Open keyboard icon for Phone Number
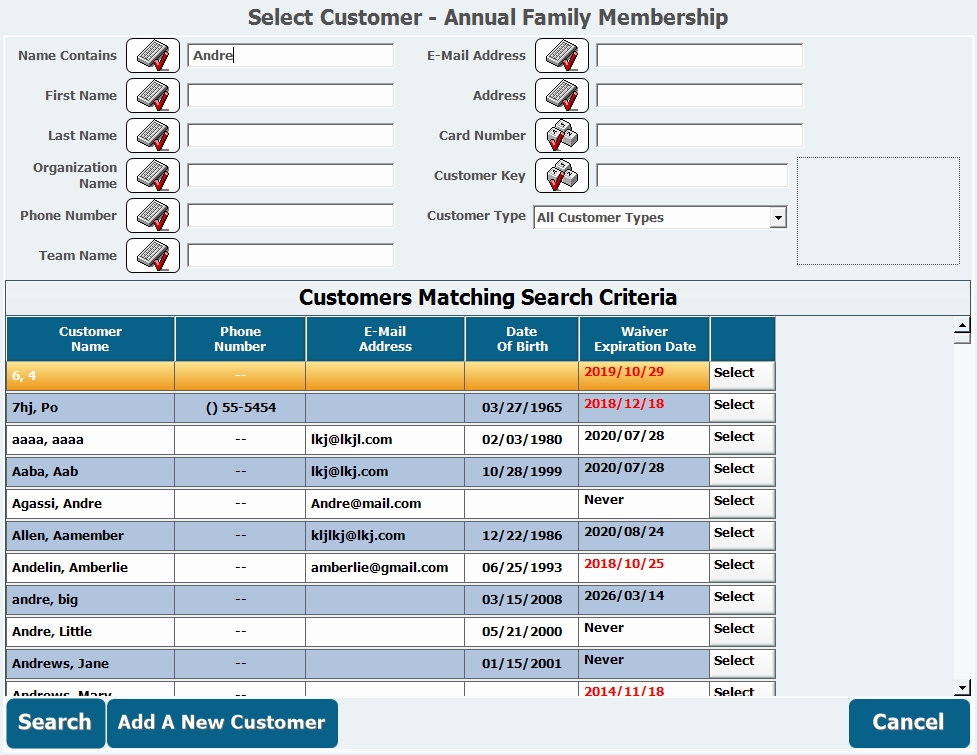Image resolution: width=977 pixels, height=755 pixels. (x=153, y=216)
